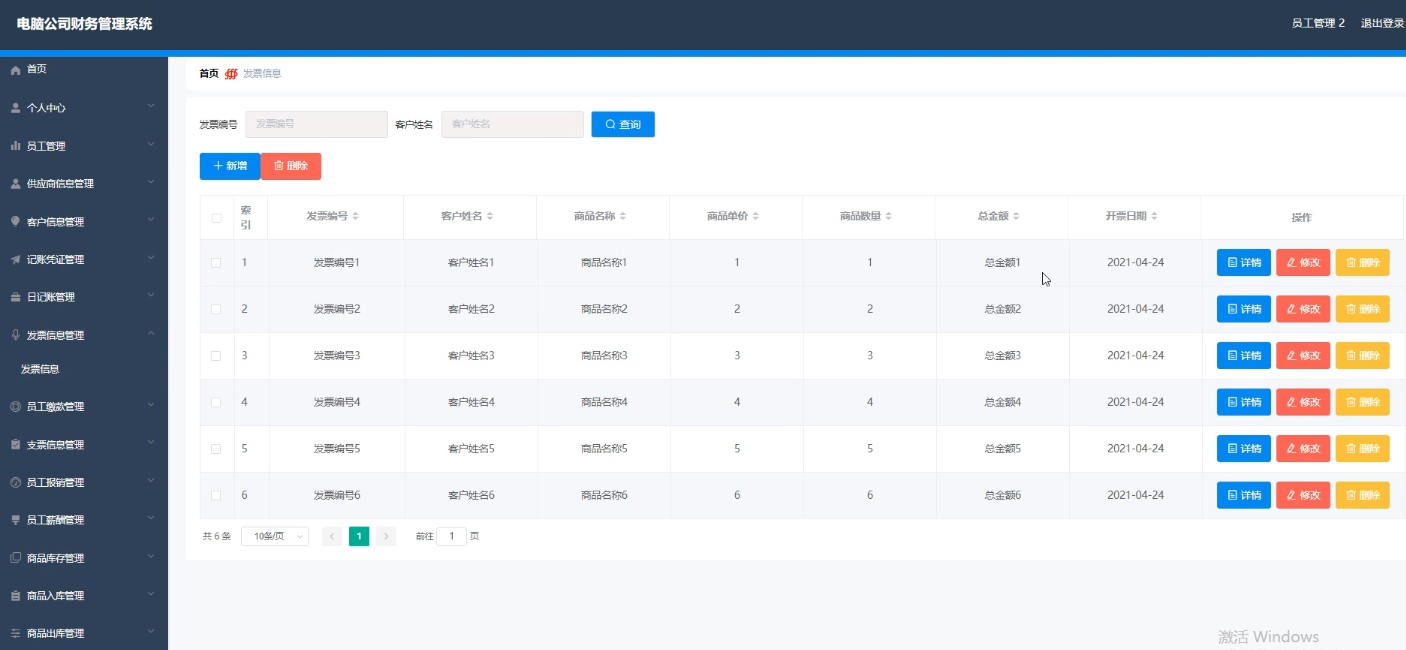Click the 新增 add button
Screen dimensions: 1406x650
point(230,166)
